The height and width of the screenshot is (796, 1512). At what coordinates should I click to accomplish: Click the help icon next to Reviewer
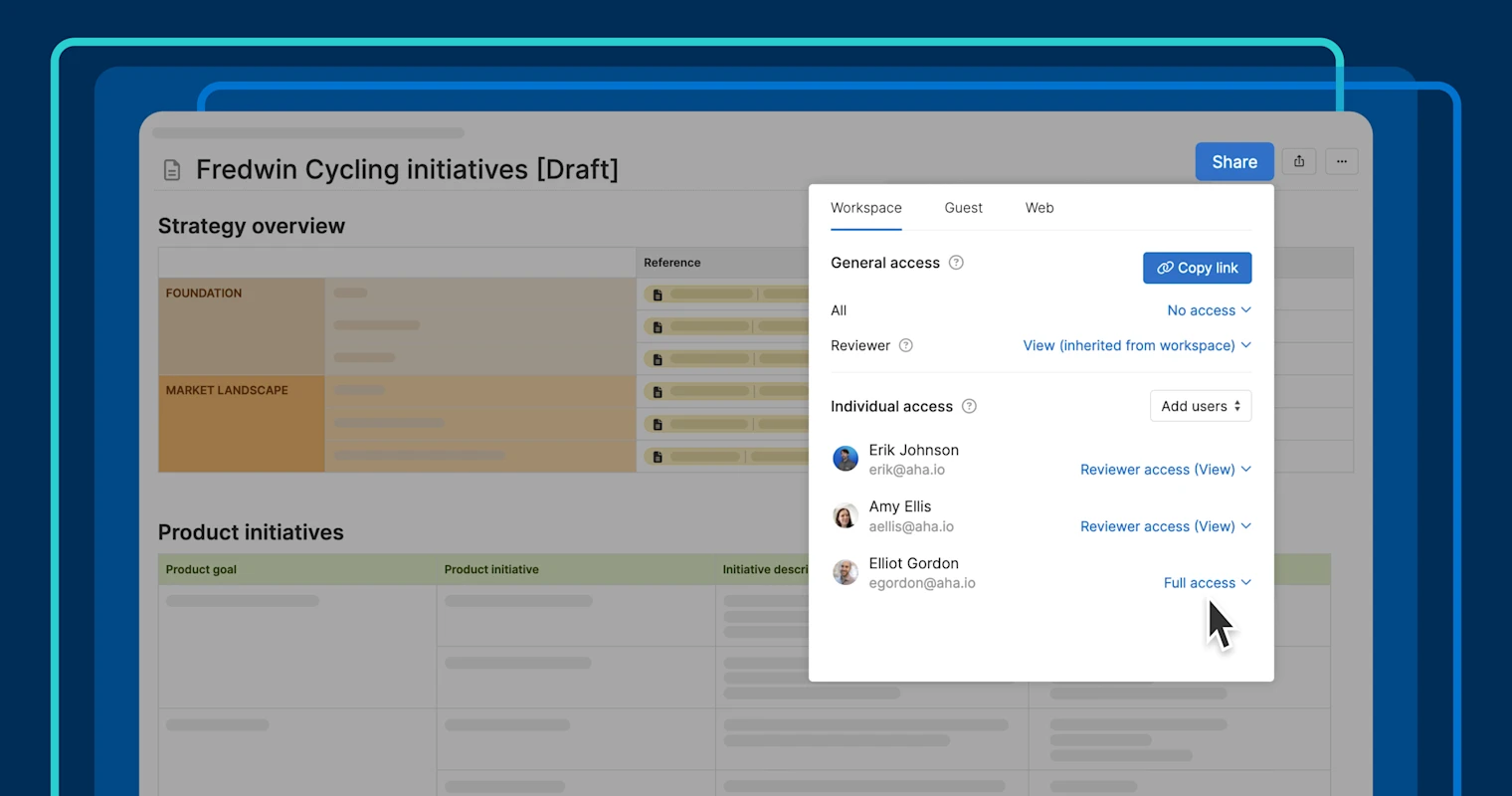(905, 345)
